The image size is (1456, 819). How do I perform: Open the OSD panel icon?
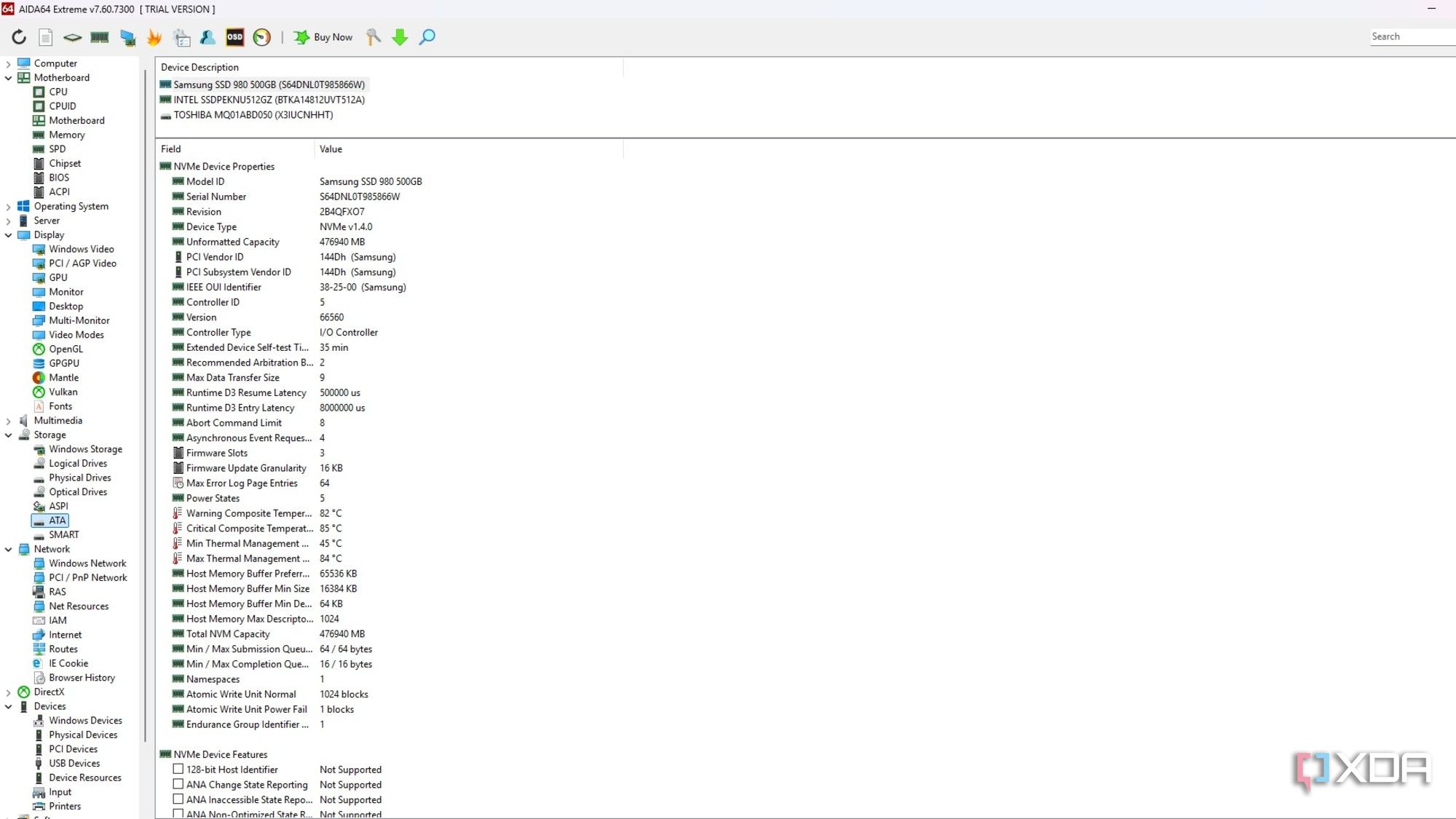point(234,37)
